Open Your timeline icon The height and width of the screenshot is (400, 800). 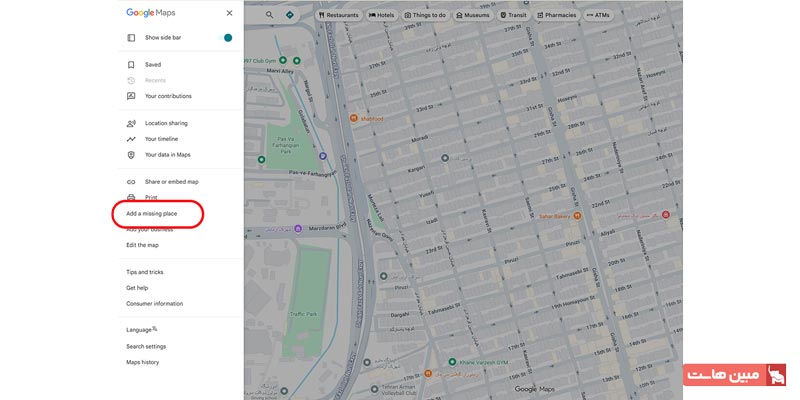pos(131,139)
